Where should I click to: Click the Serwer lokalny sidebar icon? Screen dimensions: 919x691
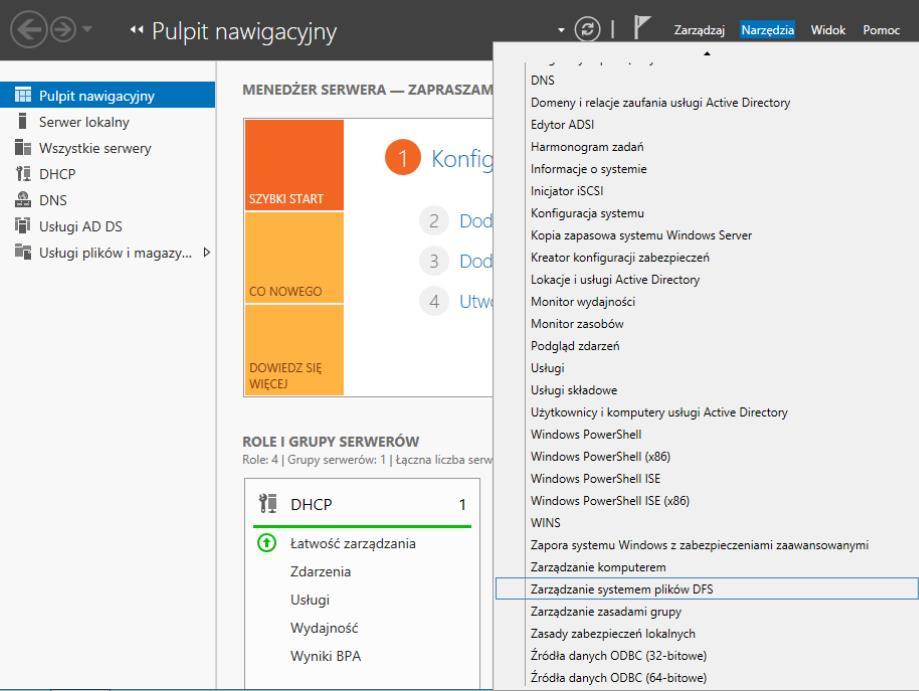22,121
